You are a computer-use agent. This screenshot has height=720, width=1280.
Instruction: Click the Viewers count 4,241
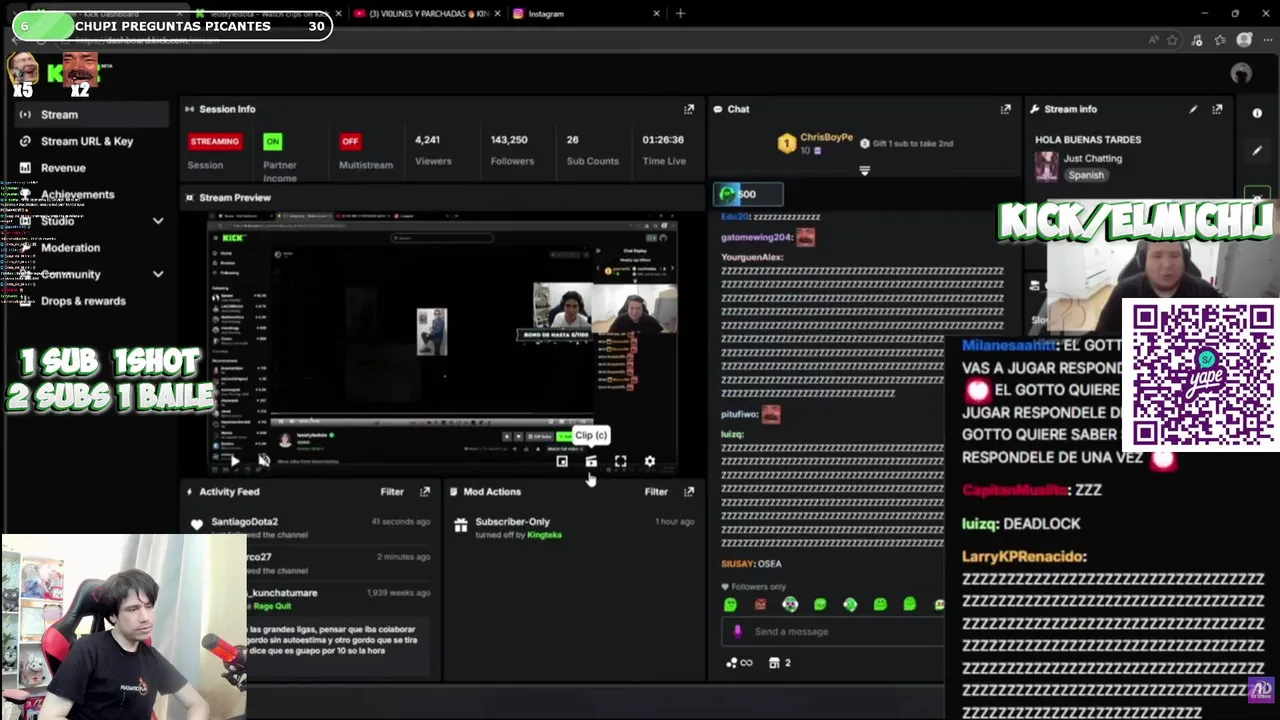(427, 140)
